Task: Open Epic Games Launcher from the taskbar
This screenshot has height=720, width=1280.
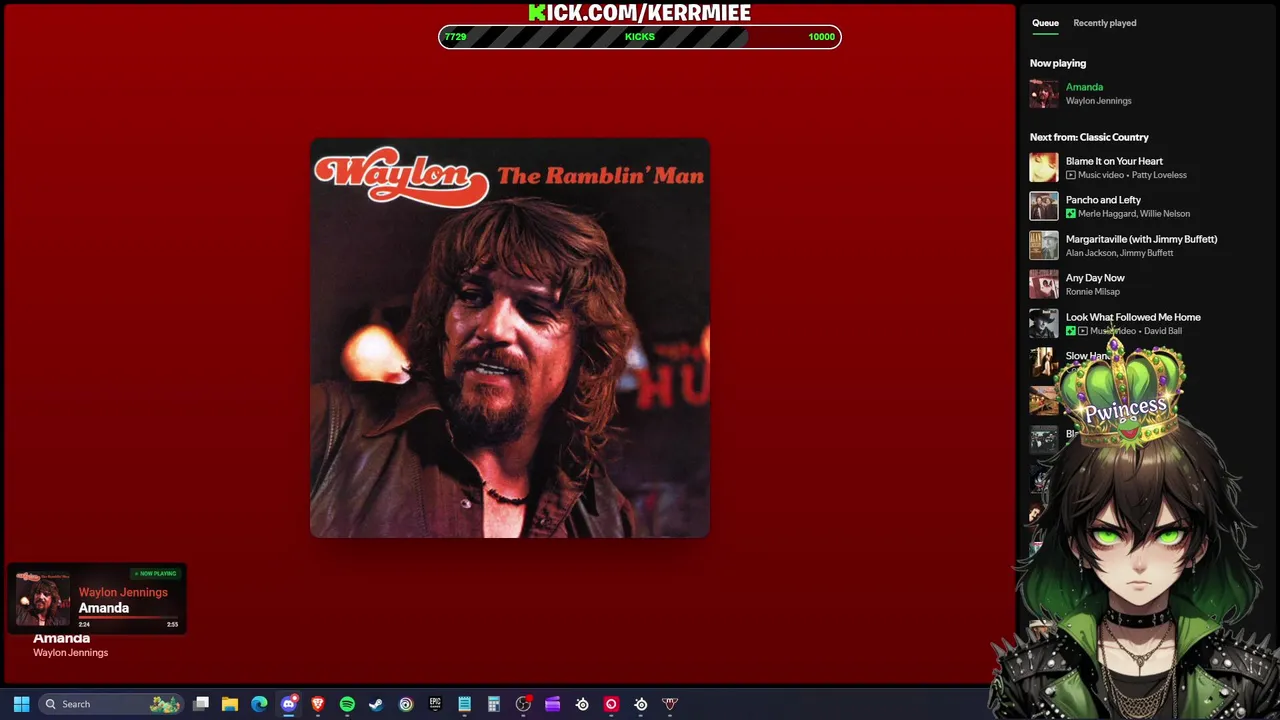Action: tap(435, 704)
